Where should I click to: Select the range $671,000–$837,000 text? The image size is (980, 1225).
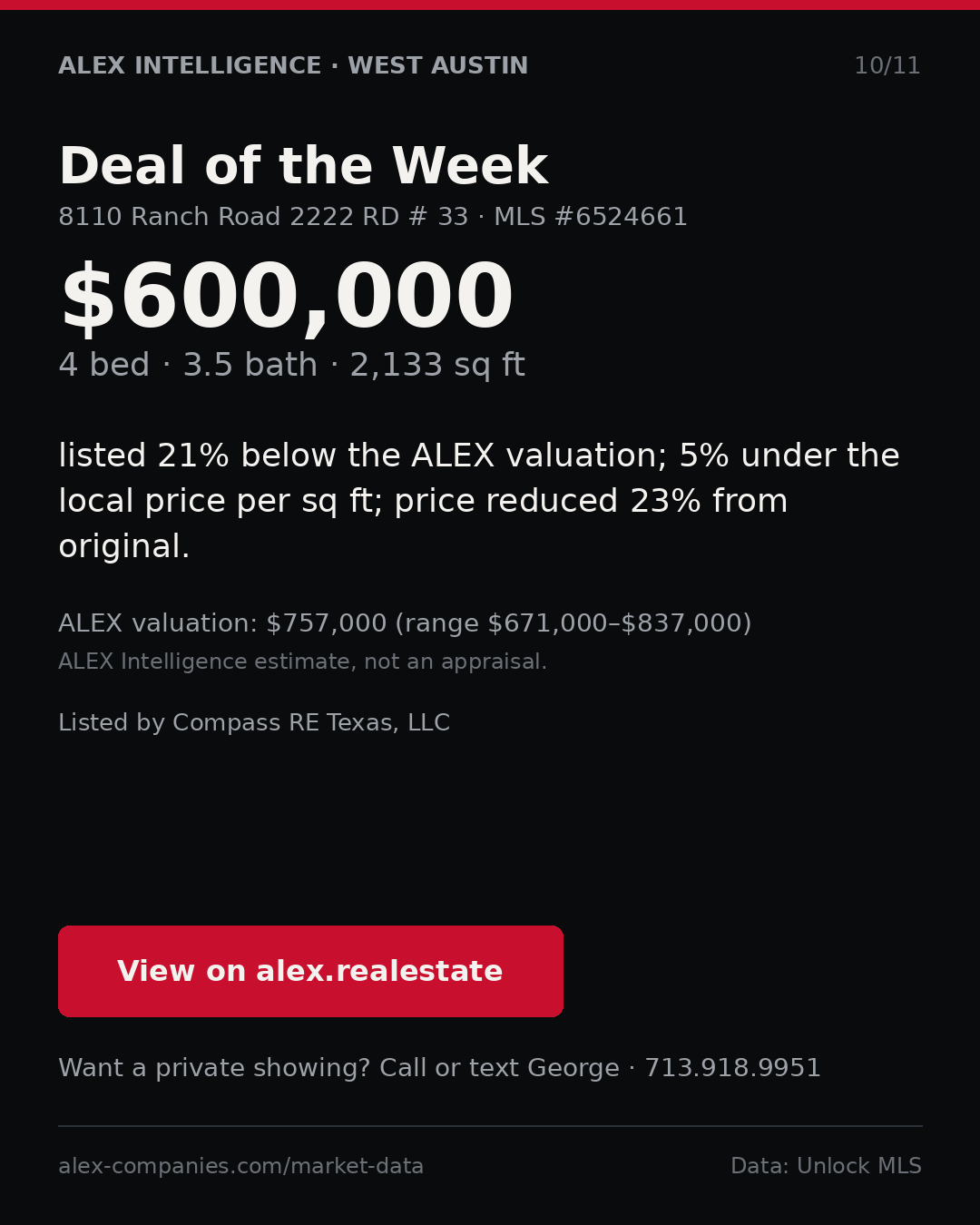click(x=573, y=623)
